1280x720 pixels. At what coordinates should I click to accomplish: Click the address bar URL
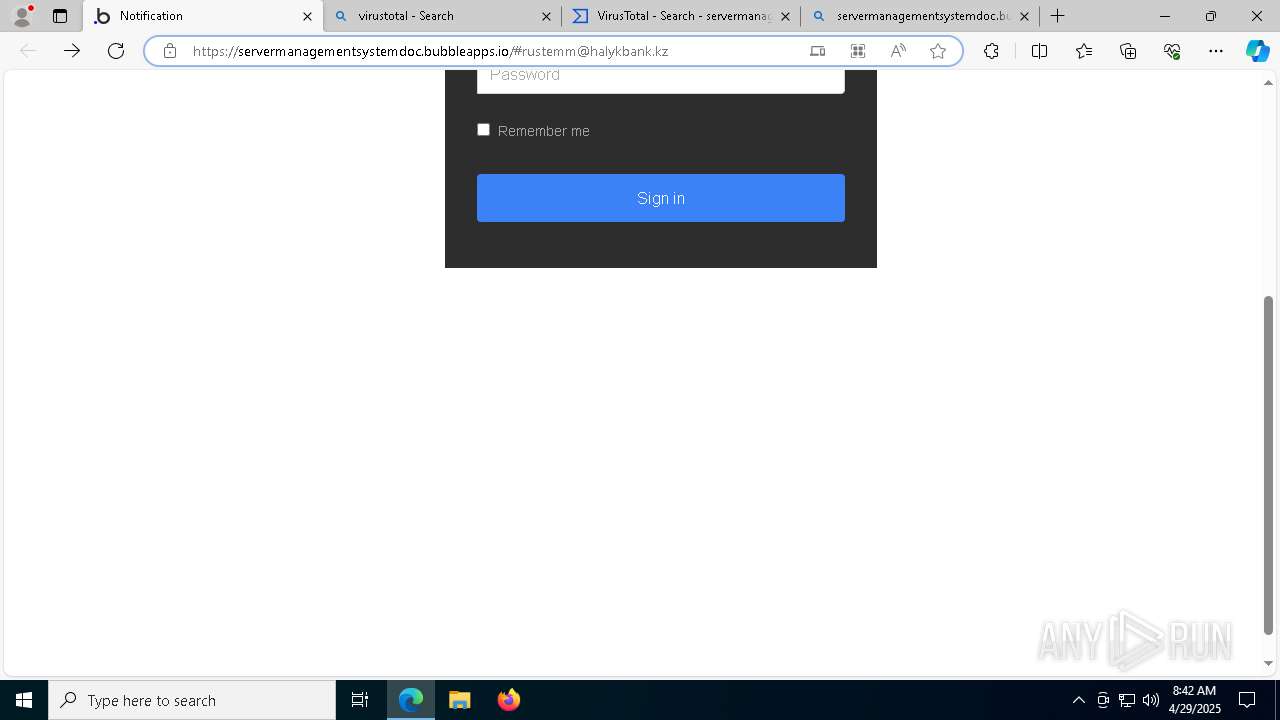coord(430,51)
